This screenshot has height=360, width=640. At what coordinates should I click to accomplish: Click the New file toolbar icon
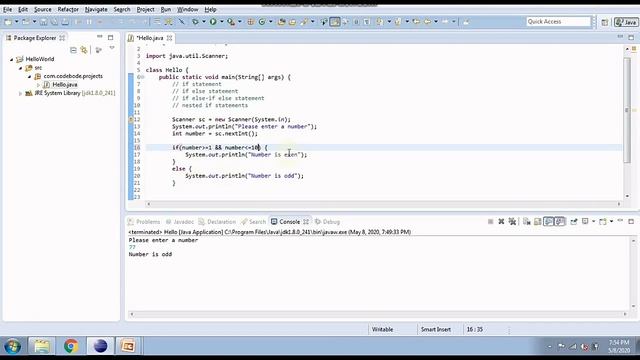click(8, 22)
